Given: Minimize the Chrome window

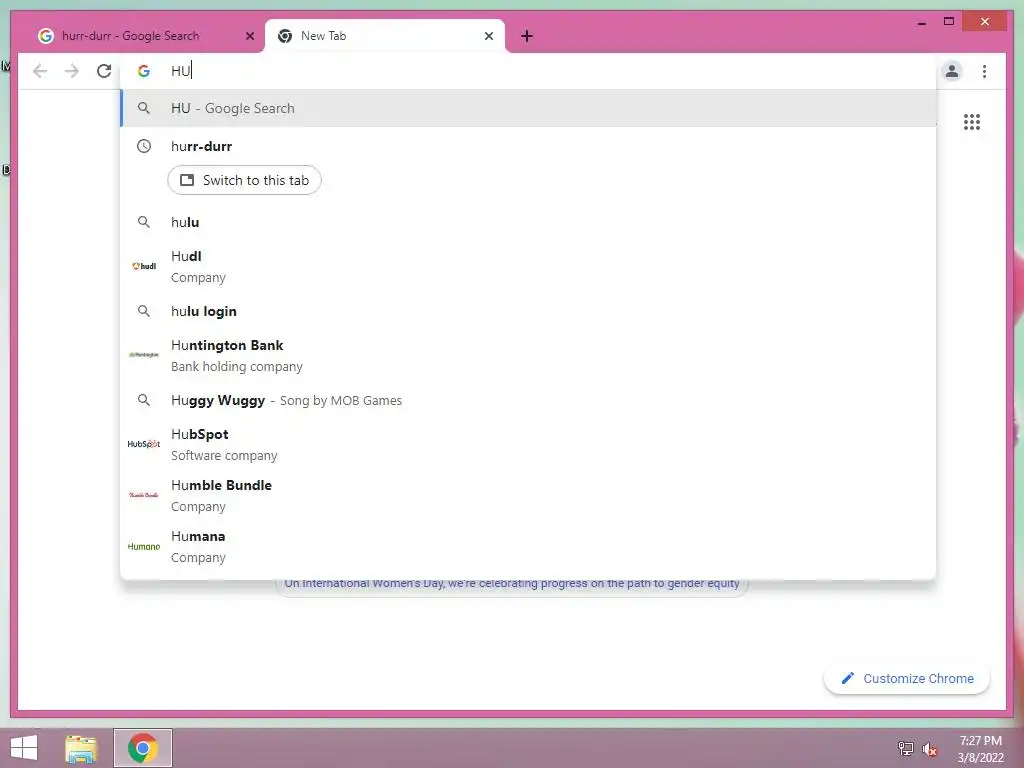Looking at the screenshot, I should (921, 22).
